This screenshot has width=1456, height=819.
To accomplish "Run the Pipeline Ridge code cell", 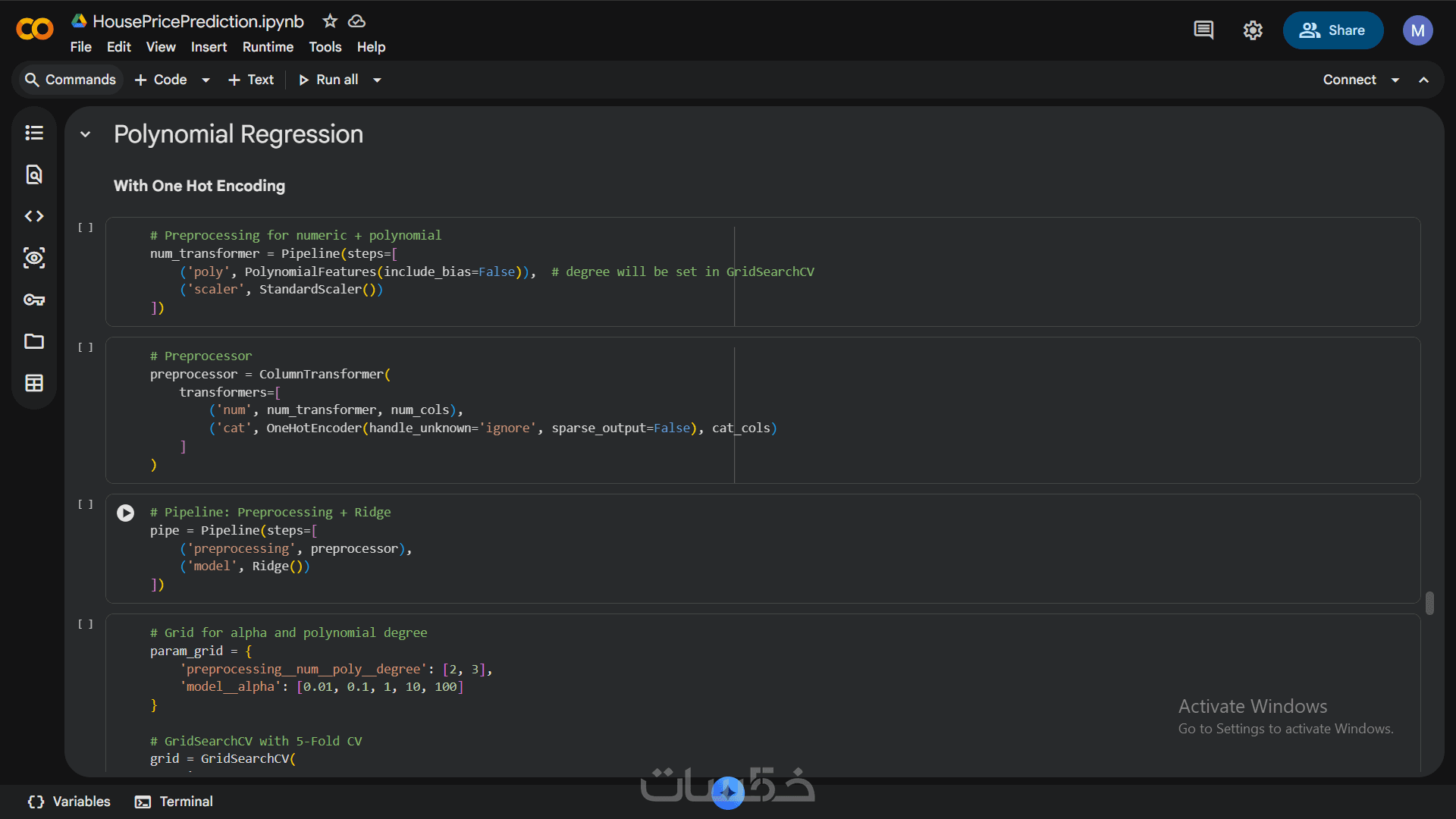I will 126,513.
